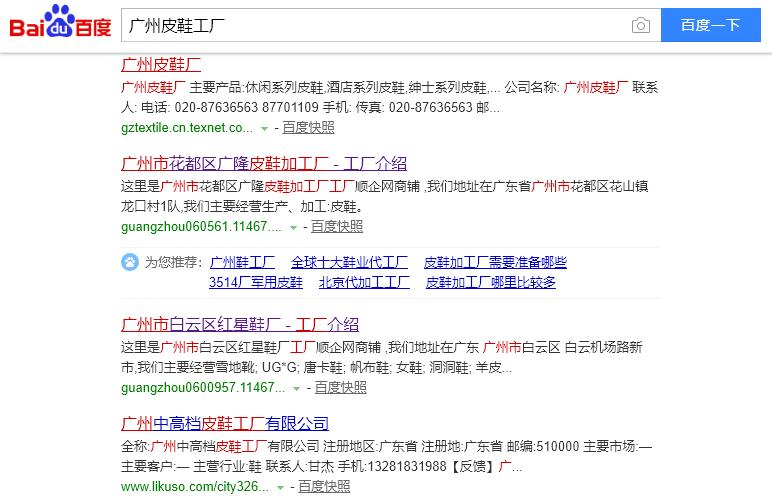Open the 广州皮鞋厂 result title

(x=161, y=65)
